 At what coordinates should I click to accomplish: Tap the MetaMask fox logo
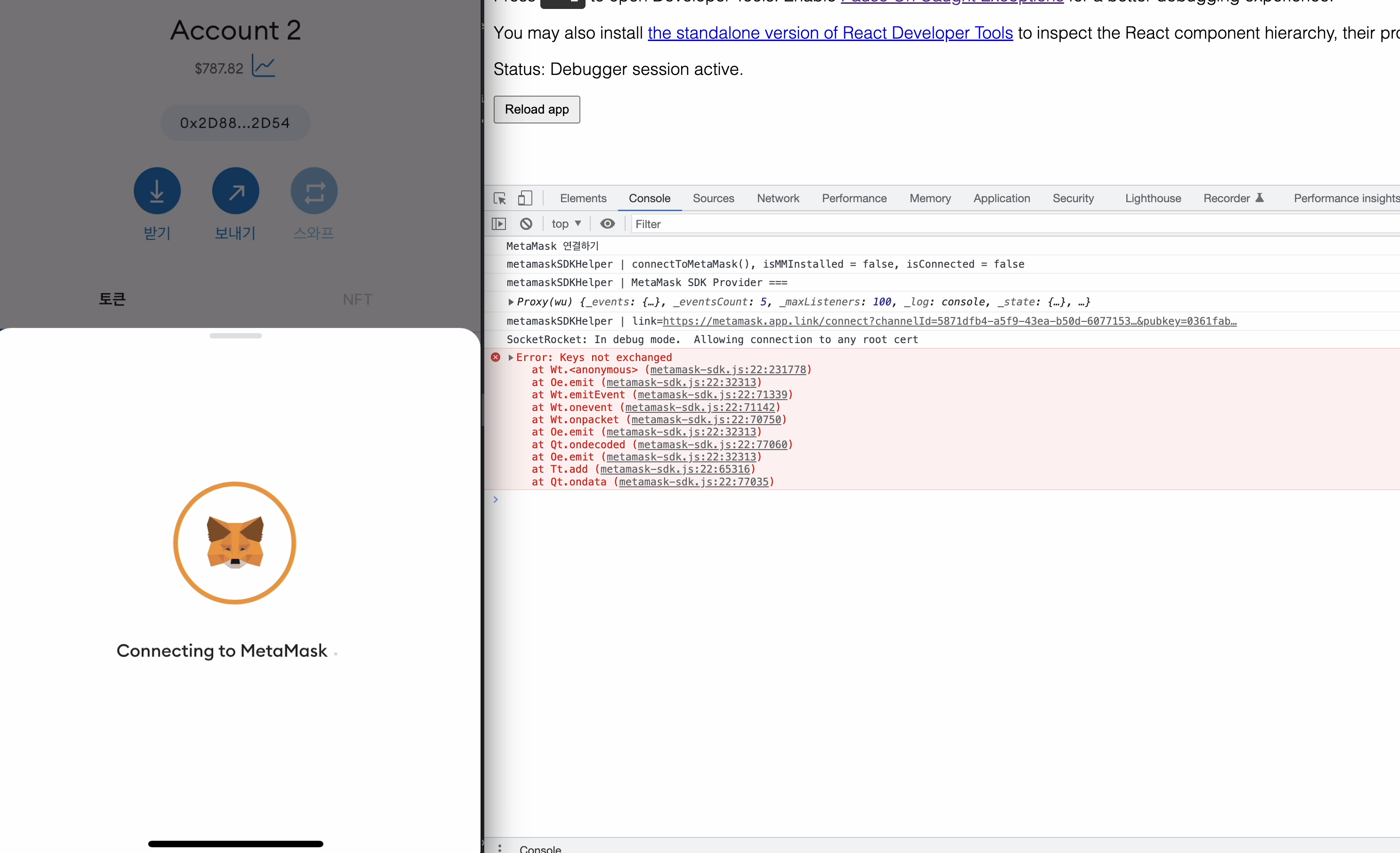point(235,543)
